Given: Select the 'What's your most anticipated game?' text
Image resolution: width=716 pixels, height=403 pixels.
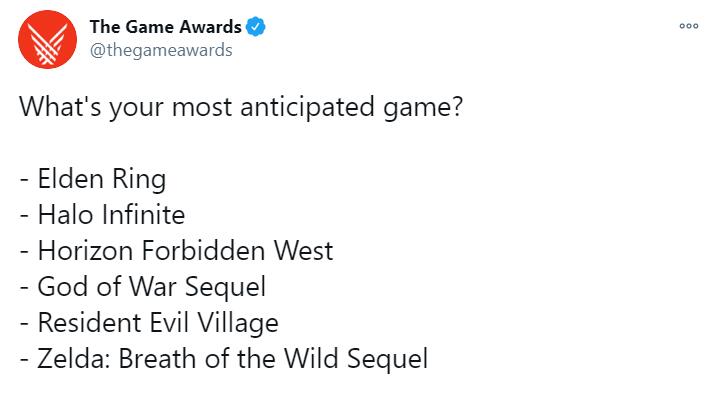Looking at the screenshot, I should (x=241, y=107).
